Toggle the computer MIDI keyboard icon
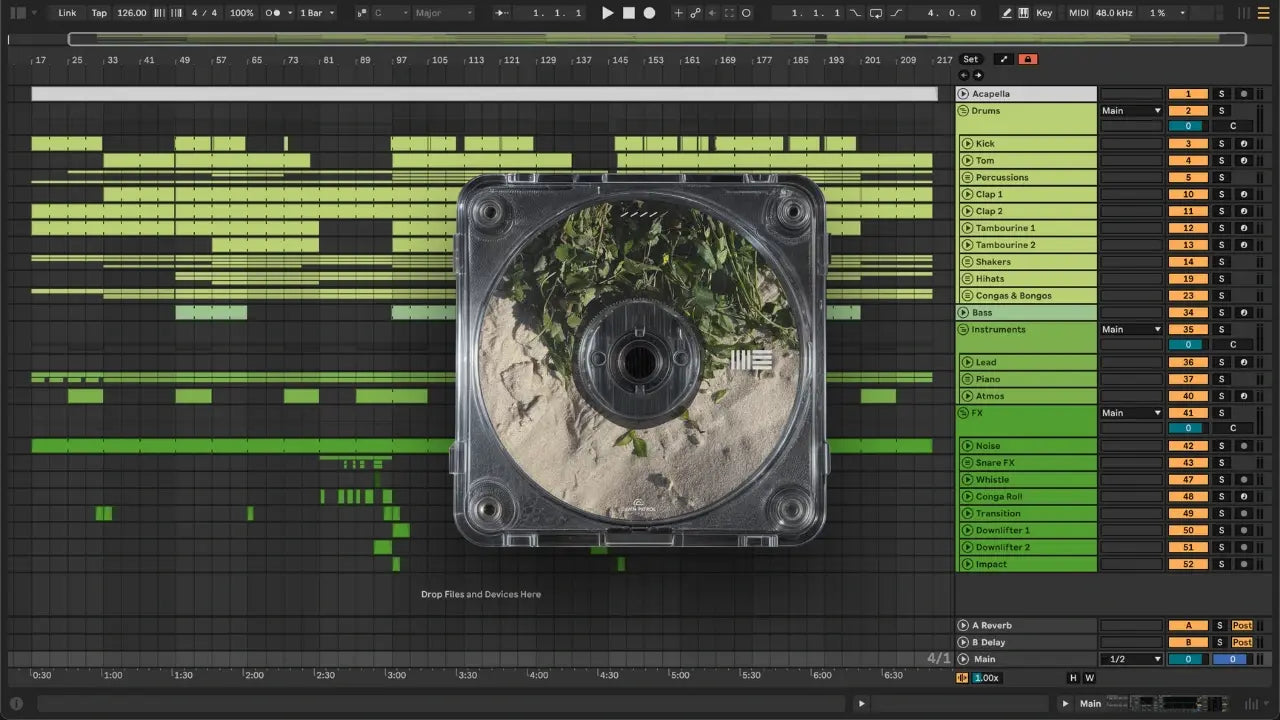Viewport: 1280px width, 720px height. tap(1023, 13)
